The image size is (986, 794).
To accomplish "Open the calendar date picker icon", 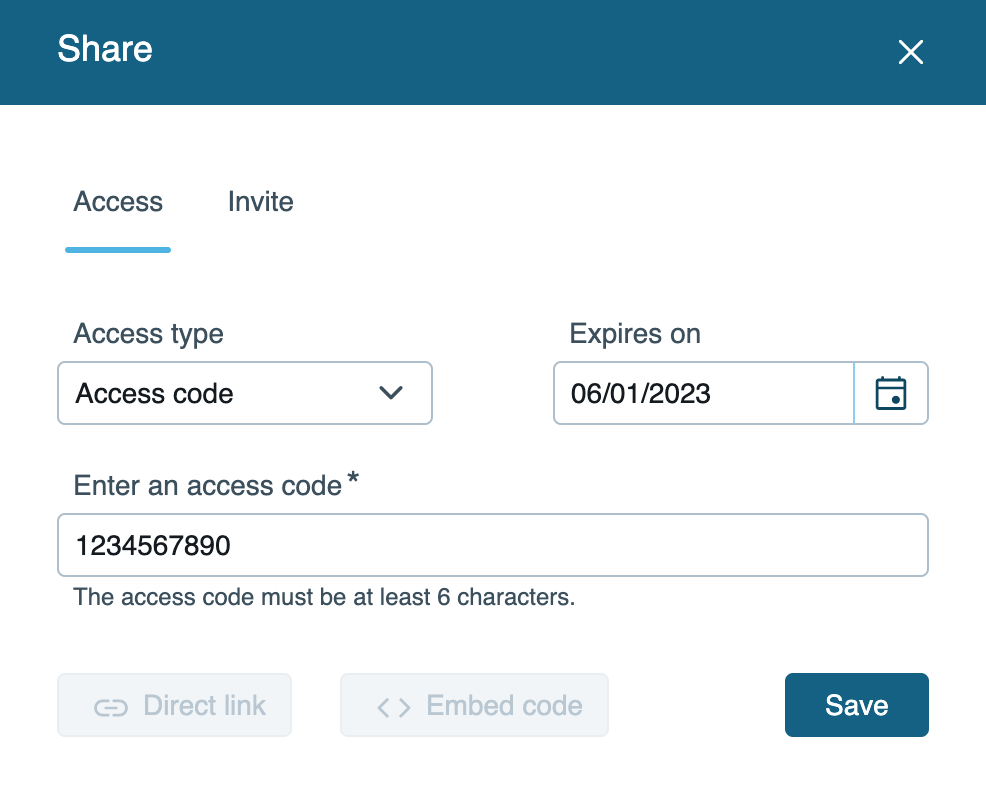I will [891, 394].
